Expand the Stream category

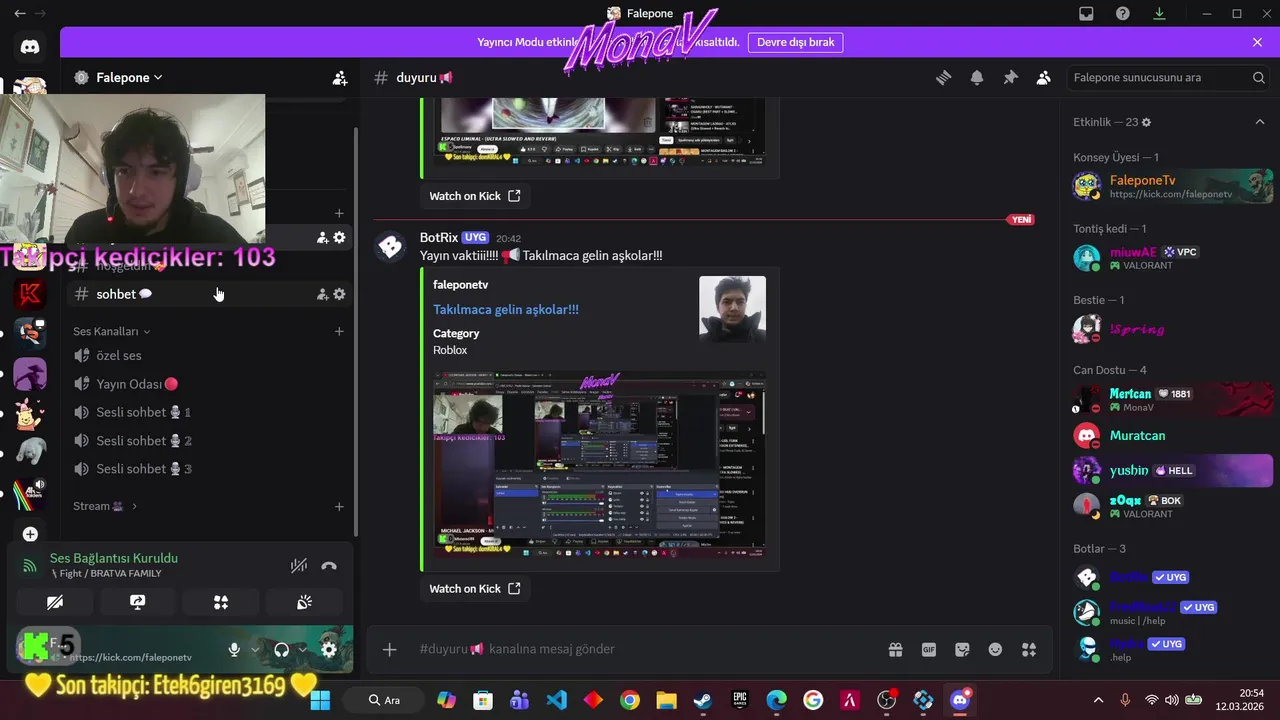105,506
